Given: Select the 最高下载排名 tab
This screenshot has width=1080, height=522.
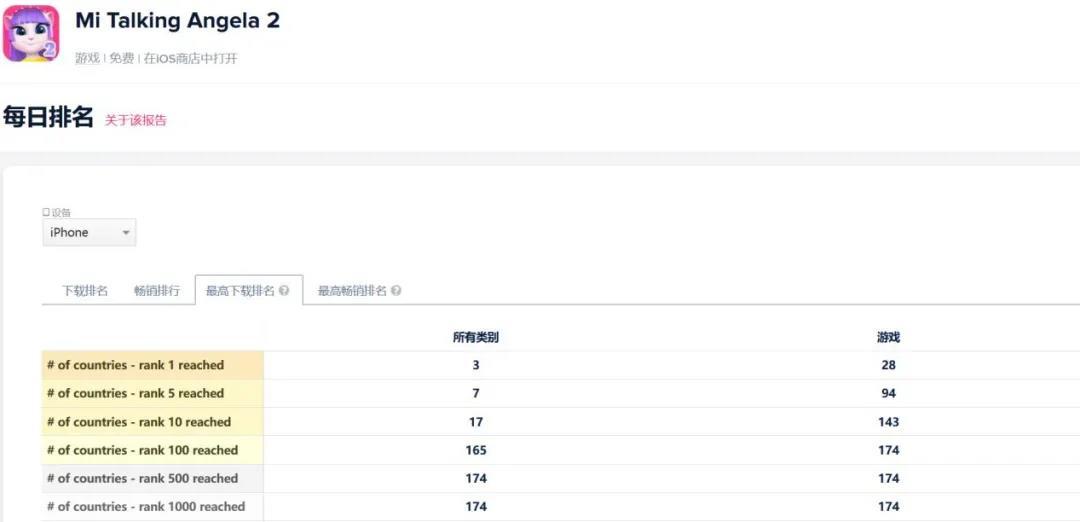Looking at the screenshot, I should (249, 291).
